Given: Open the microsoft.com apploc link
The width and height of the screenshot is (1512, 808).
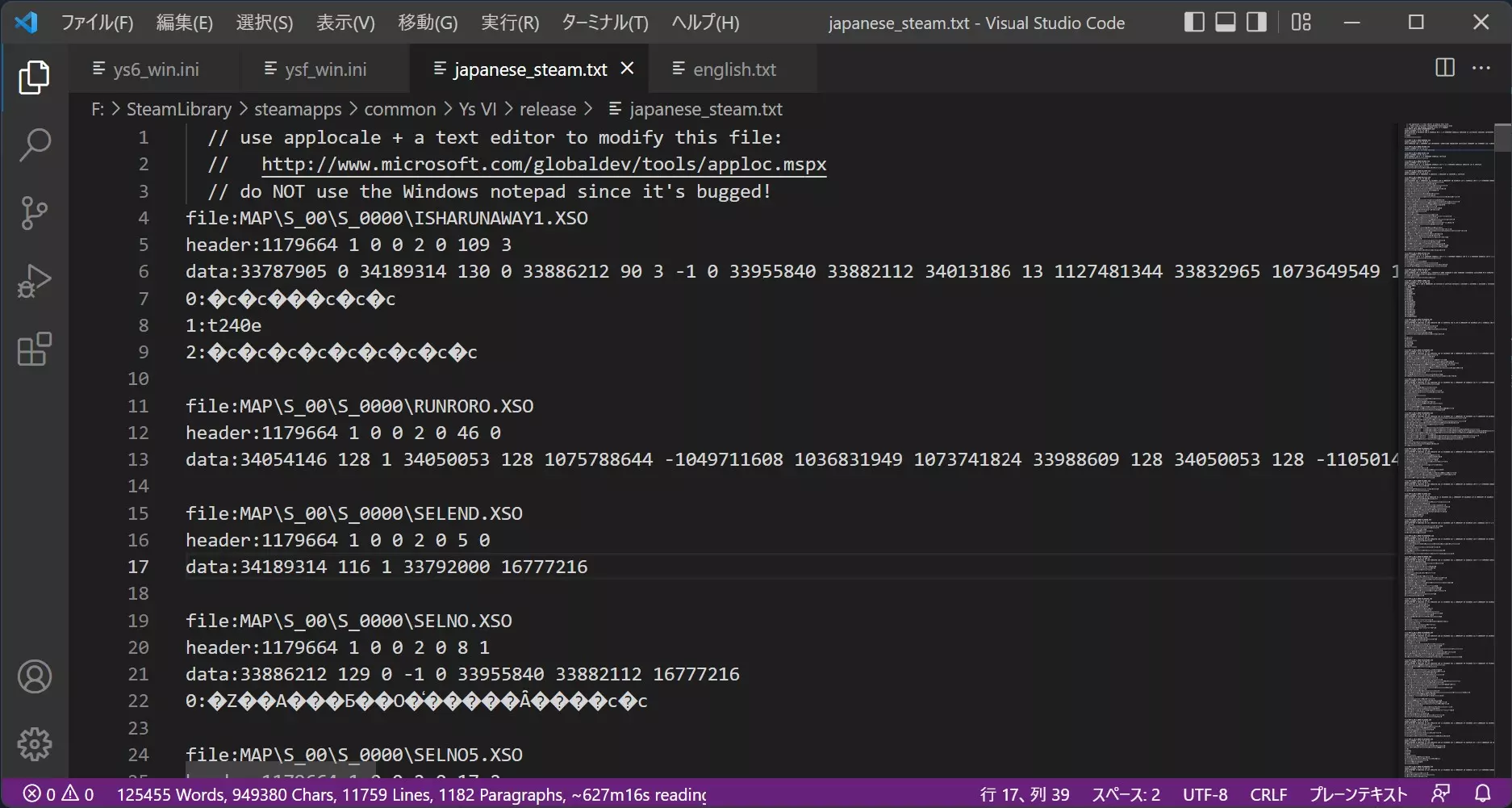Looking at the screenshot, I should 544,164.
